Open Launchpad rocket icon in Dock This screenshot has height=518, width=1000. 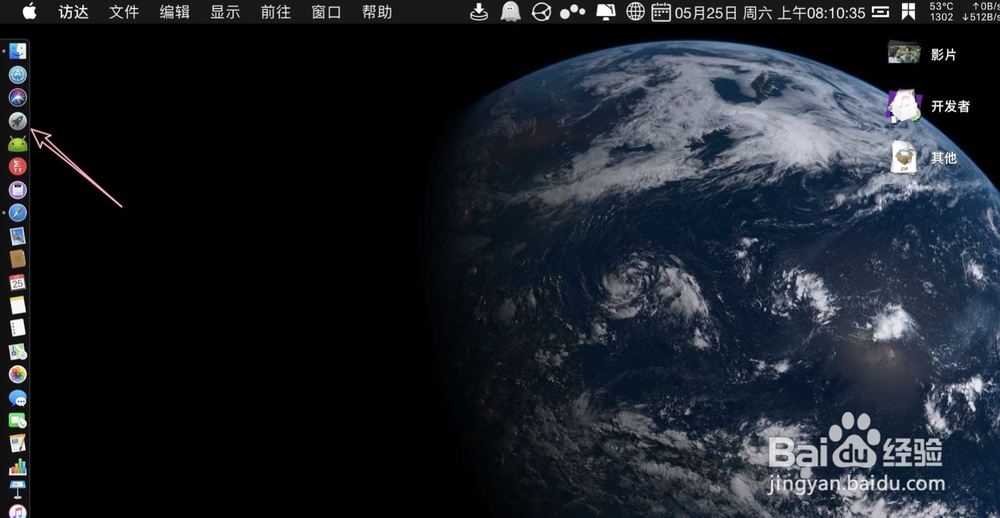17,121
